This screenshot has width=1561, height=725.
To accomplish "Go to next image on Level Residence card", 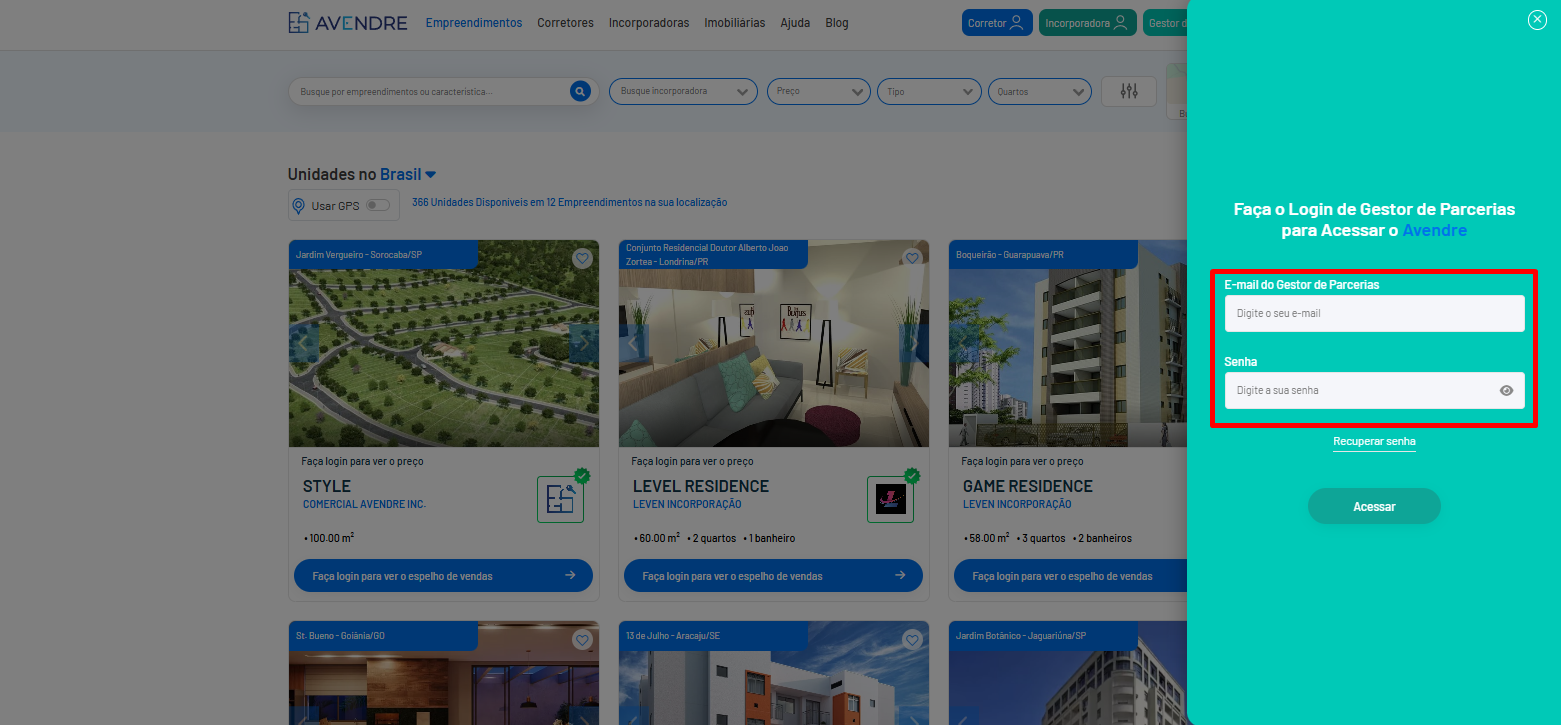I will (x=914, y=343).
